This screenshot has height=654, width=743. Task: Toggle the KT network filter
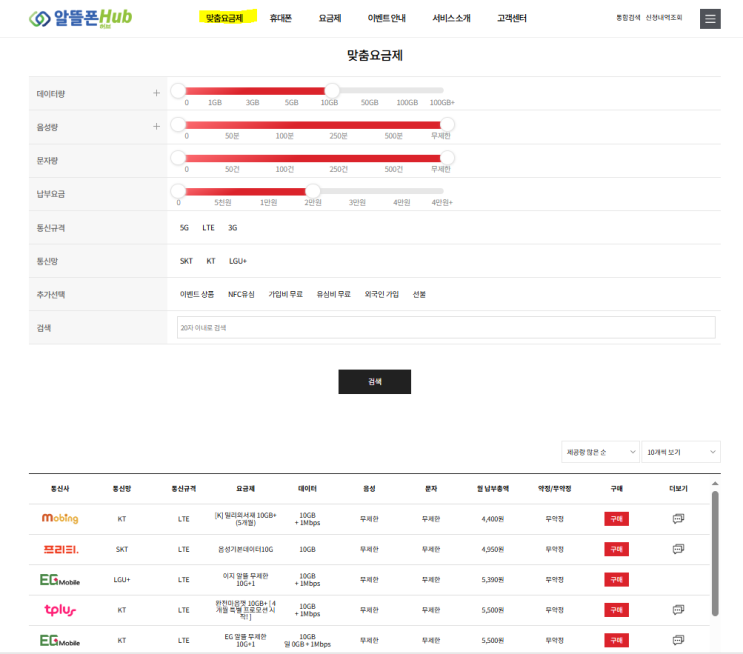click(x=211, y=261)
